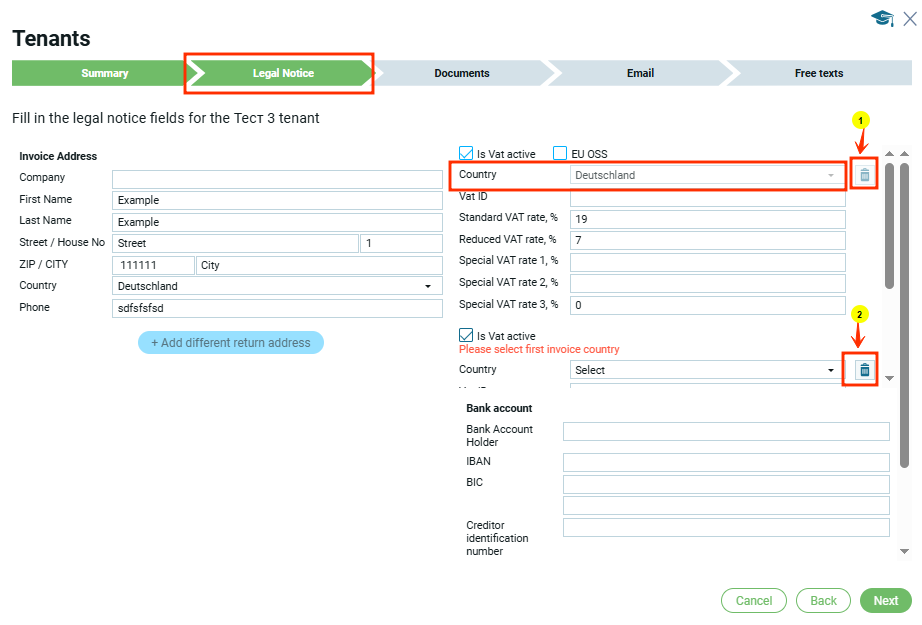Delete the Deutschland VAT country entry
The width and height of the screenshot is (922, 625).
click(x=865, y=175)
